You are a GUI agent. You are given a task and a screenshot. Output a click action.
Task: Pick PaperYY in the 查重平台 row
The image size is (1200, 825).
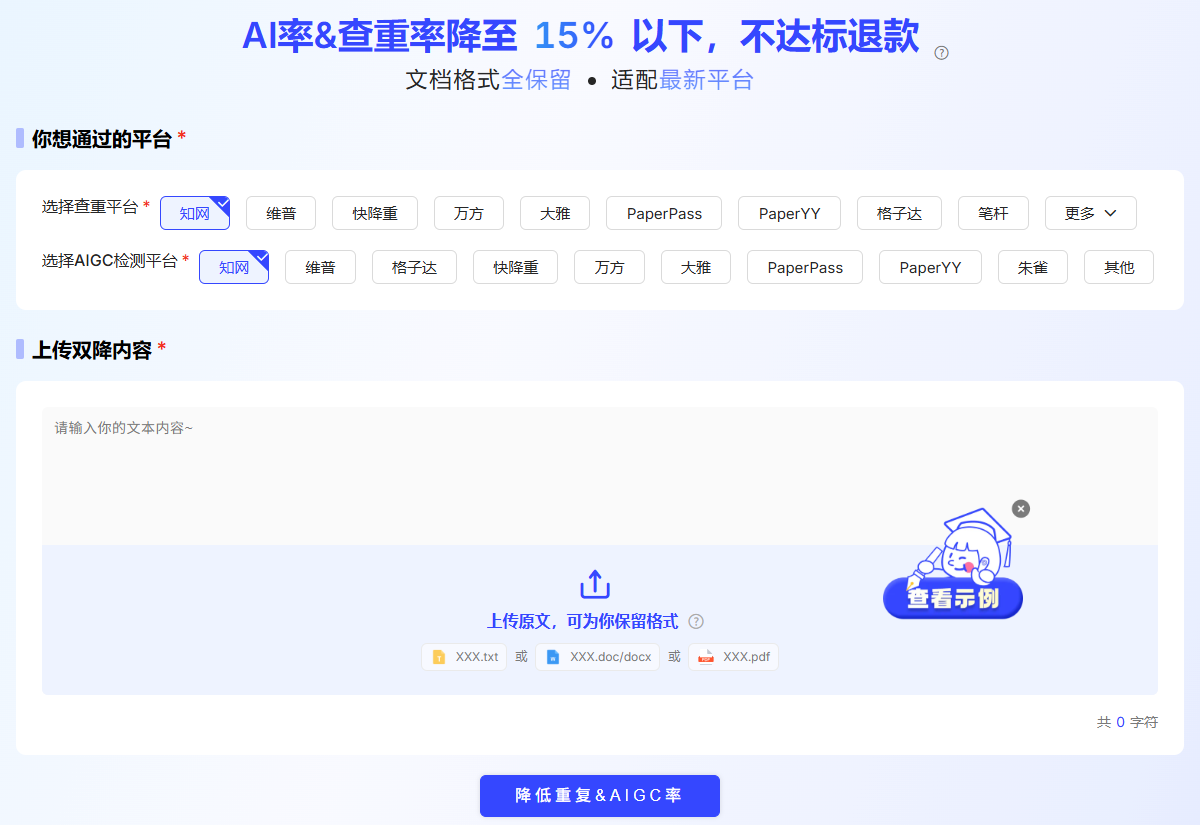pos(790,213)
